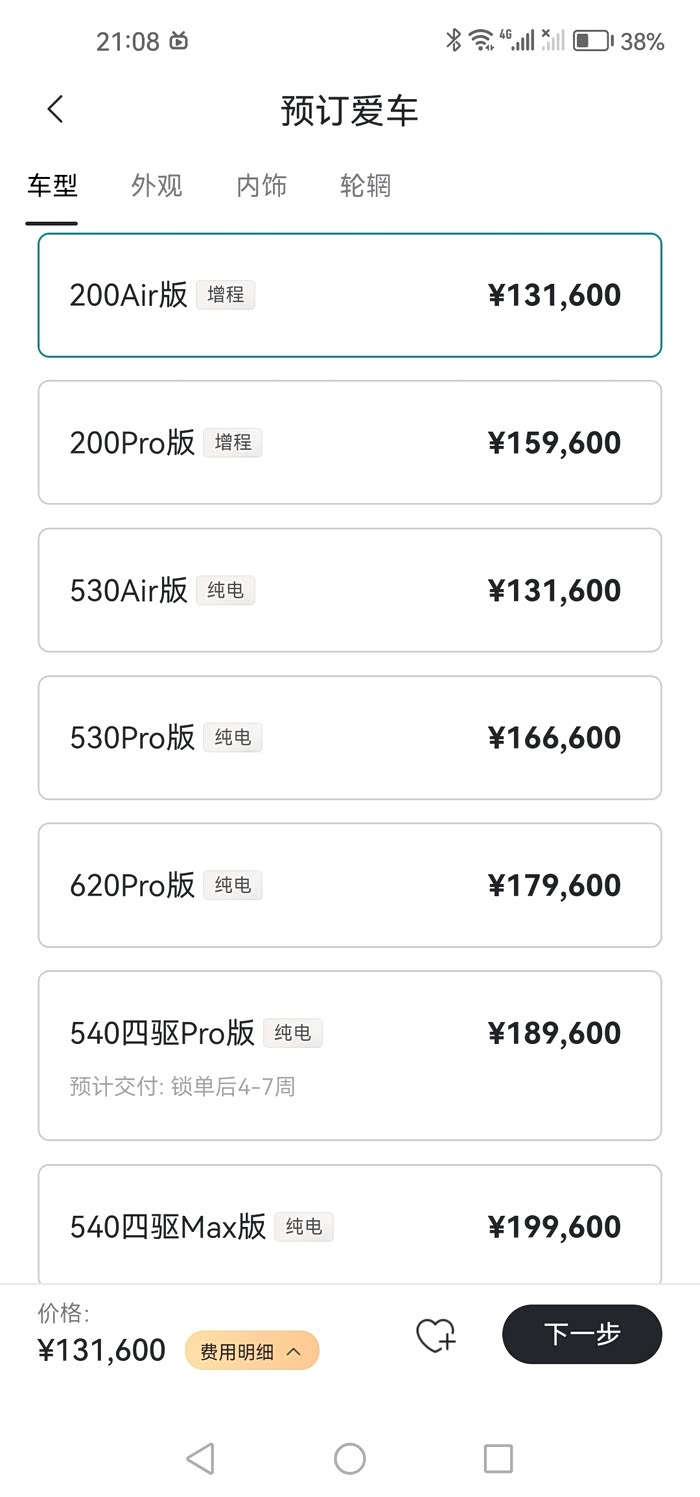Select the 200Air版 增程 model option
Viewport: 700px width, 1497px height.
click(x=350, y=295)
